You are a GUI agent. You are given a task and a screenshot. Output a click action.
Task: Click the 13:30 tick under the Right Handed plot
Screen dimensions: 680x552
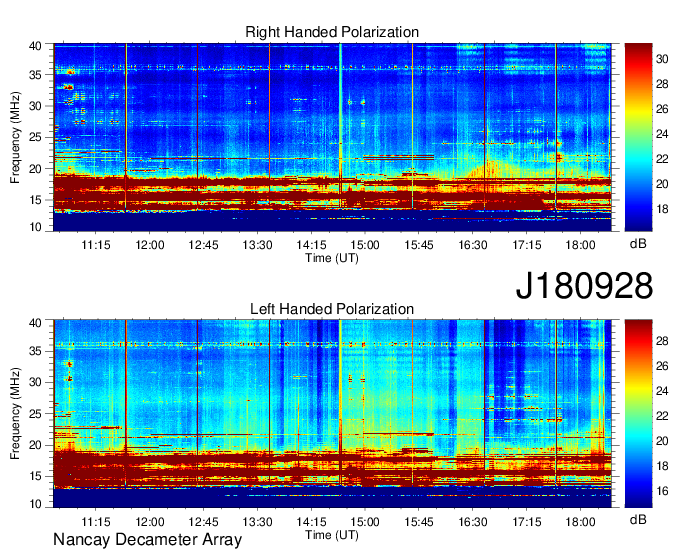point(257,245)
